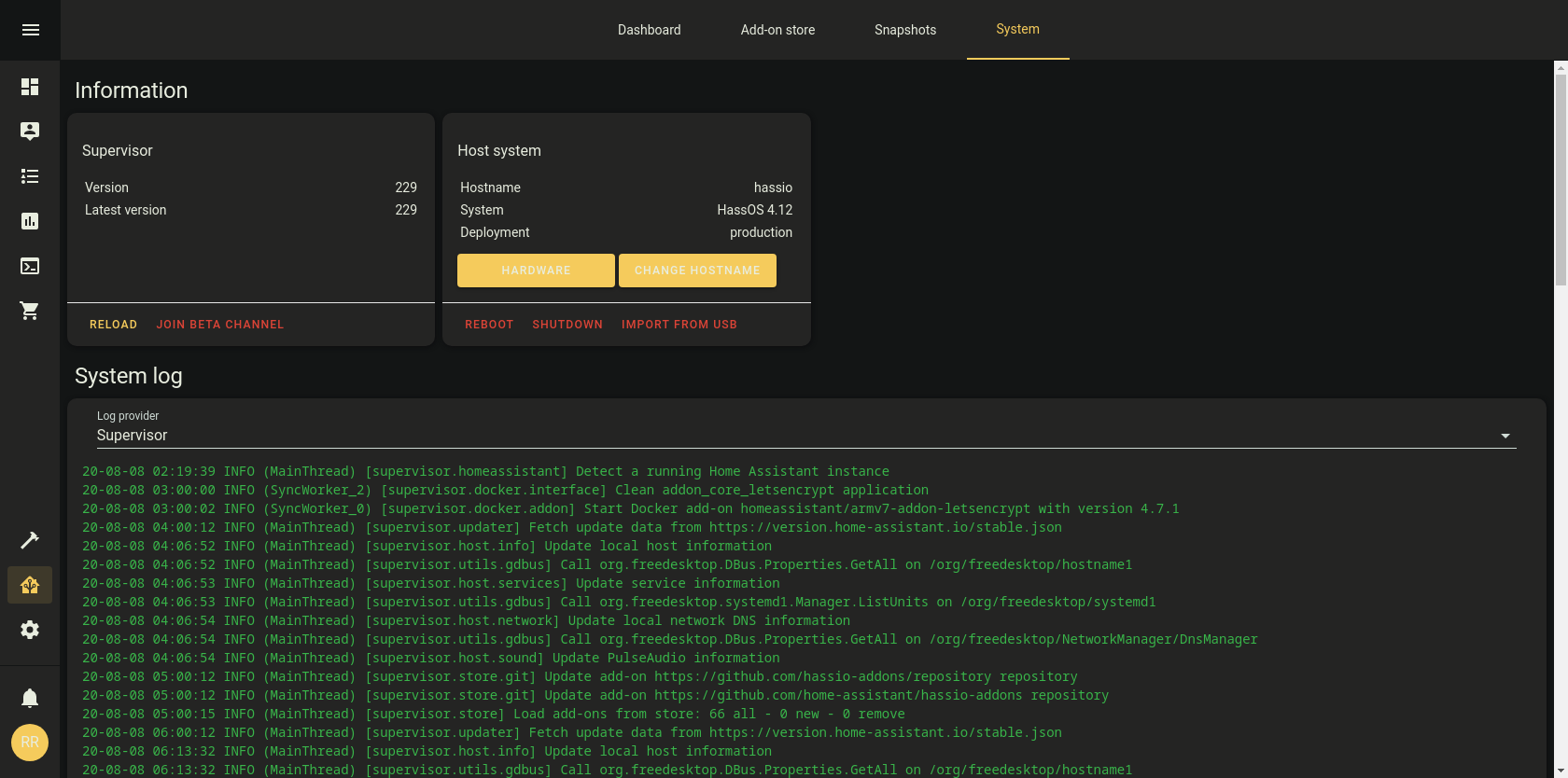Click log line Update local network DNS information
The width and height of the screenshot is (1568, 778).
point(466,620)
